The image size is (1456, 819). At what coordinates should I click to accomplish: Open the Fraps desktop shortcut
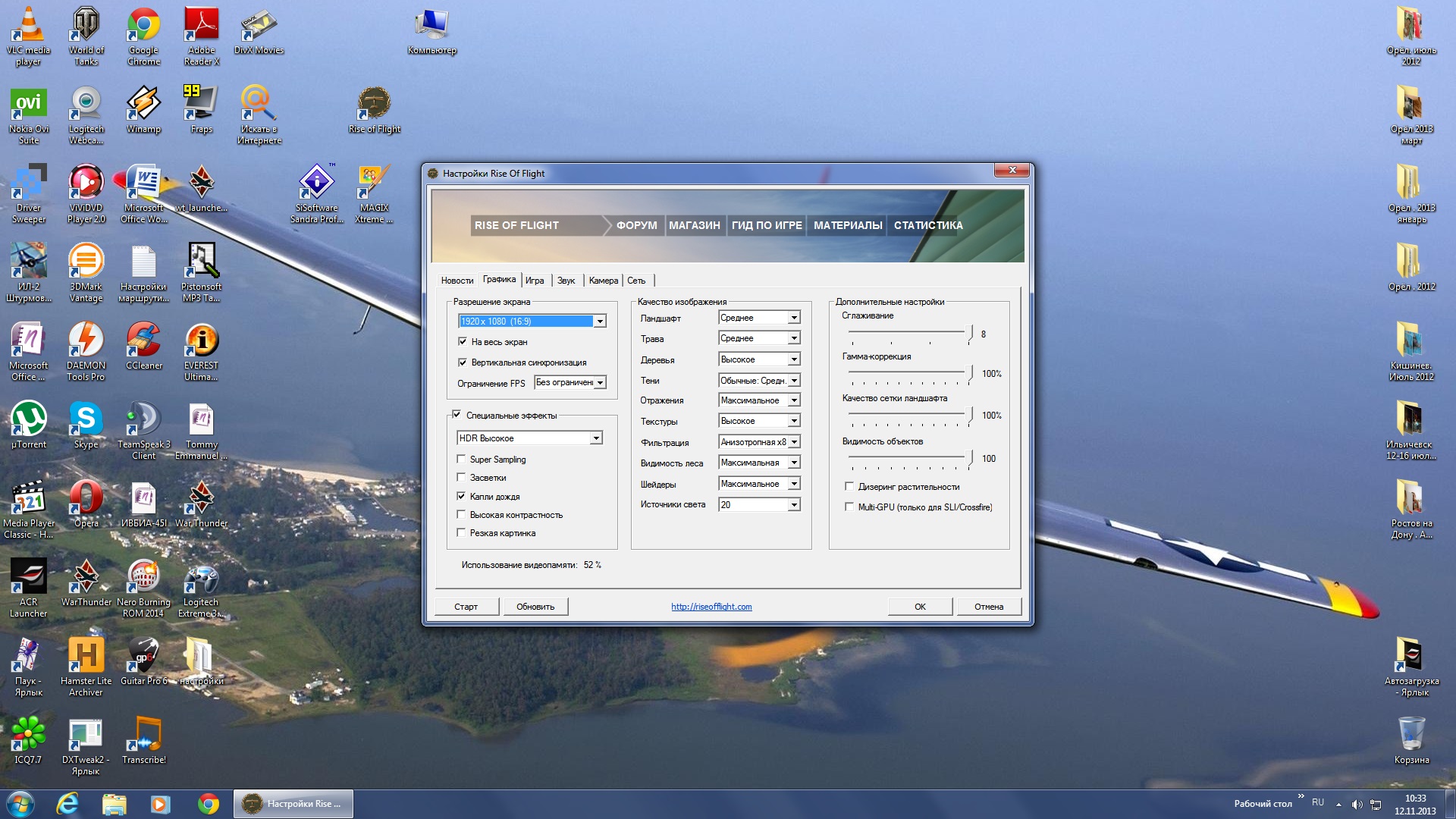[201, 104]
